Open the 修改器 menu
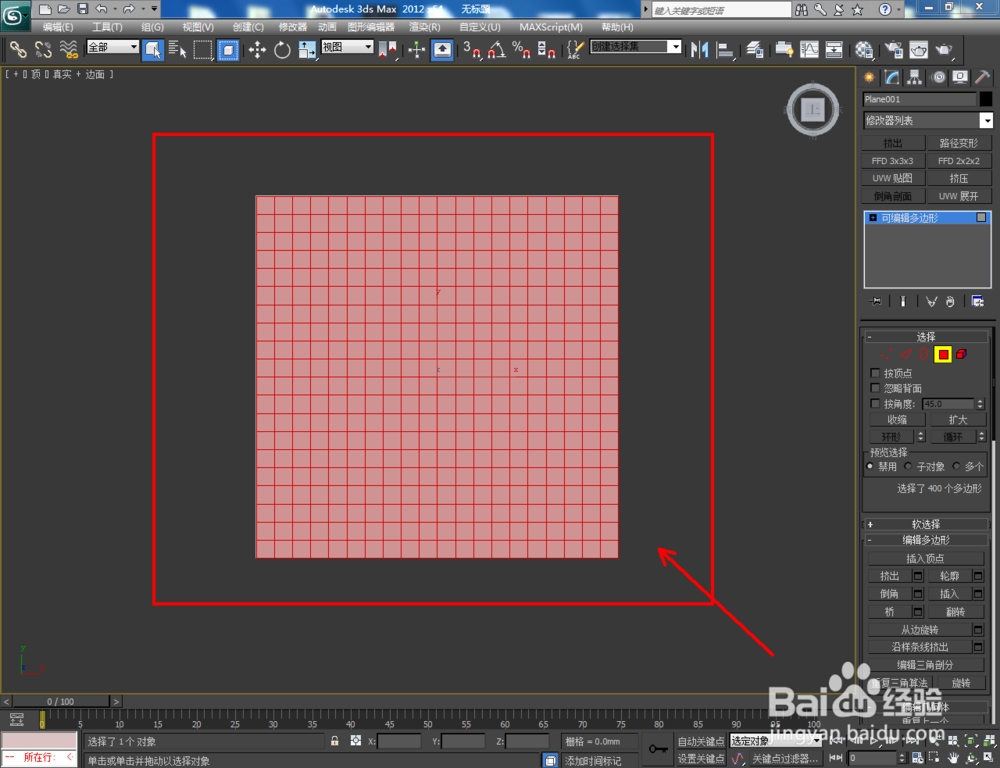 [293, 27]
